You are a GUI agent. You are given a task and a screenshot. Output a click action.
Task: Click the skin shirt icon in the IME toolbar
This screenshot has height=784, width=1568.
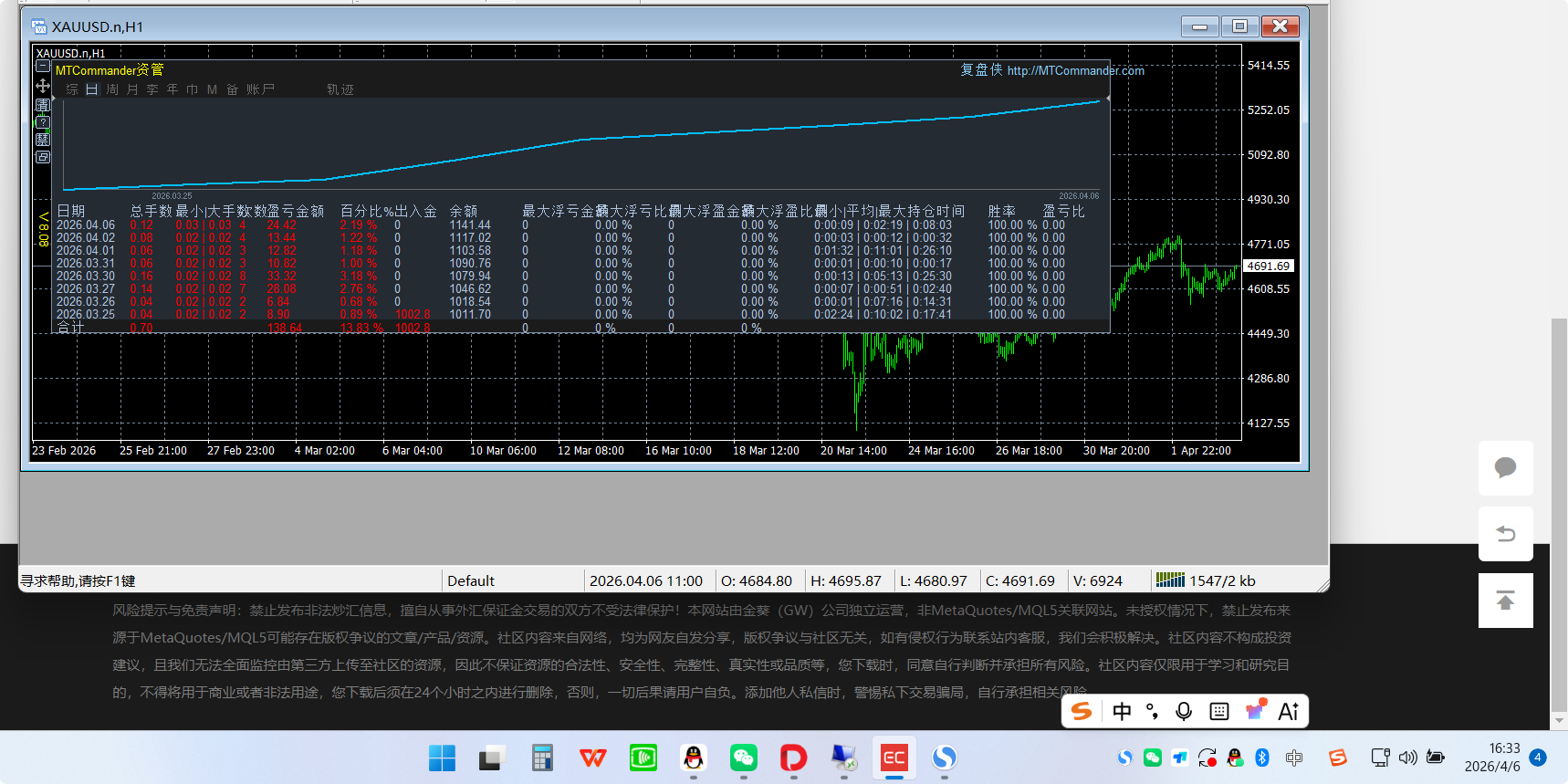coord(1256,710)
